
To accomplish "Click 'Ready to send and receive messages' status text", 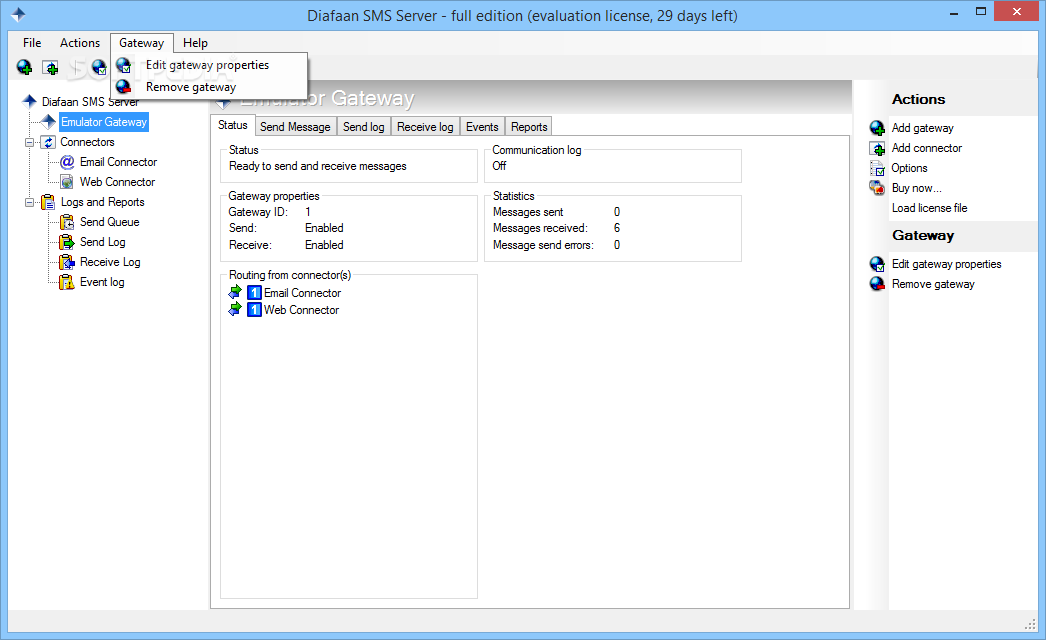I will (x=318, y=166).
